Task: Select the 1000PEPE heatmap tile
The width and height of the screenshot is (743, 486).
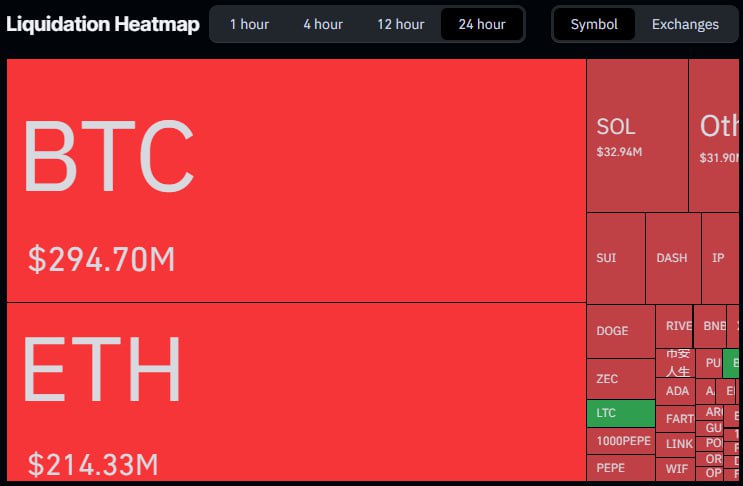Action: click(620, 441)
